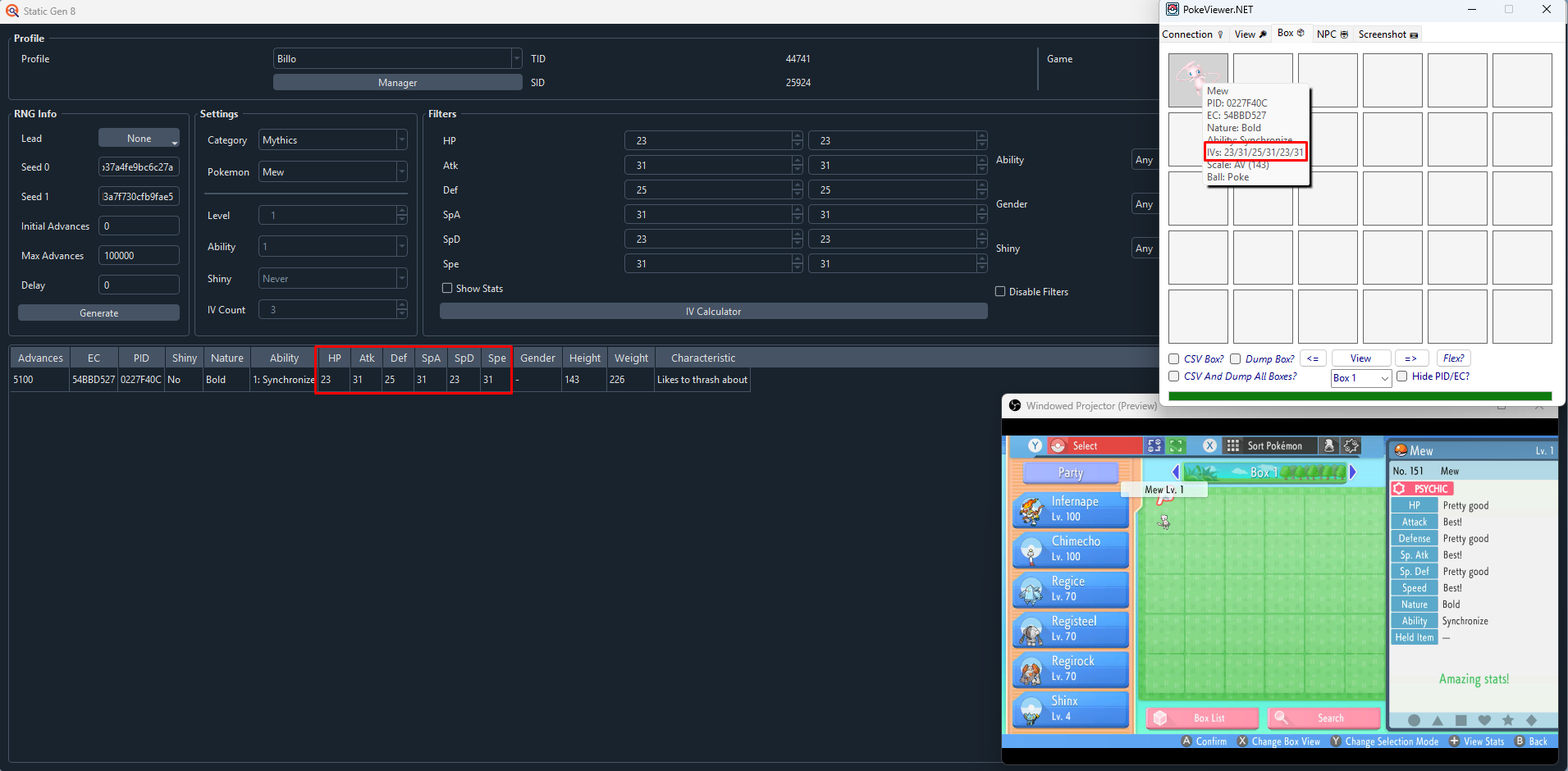1568x771 pixels.
Task: Open the Lead dropdown set to None
Action: pos(139,139)
